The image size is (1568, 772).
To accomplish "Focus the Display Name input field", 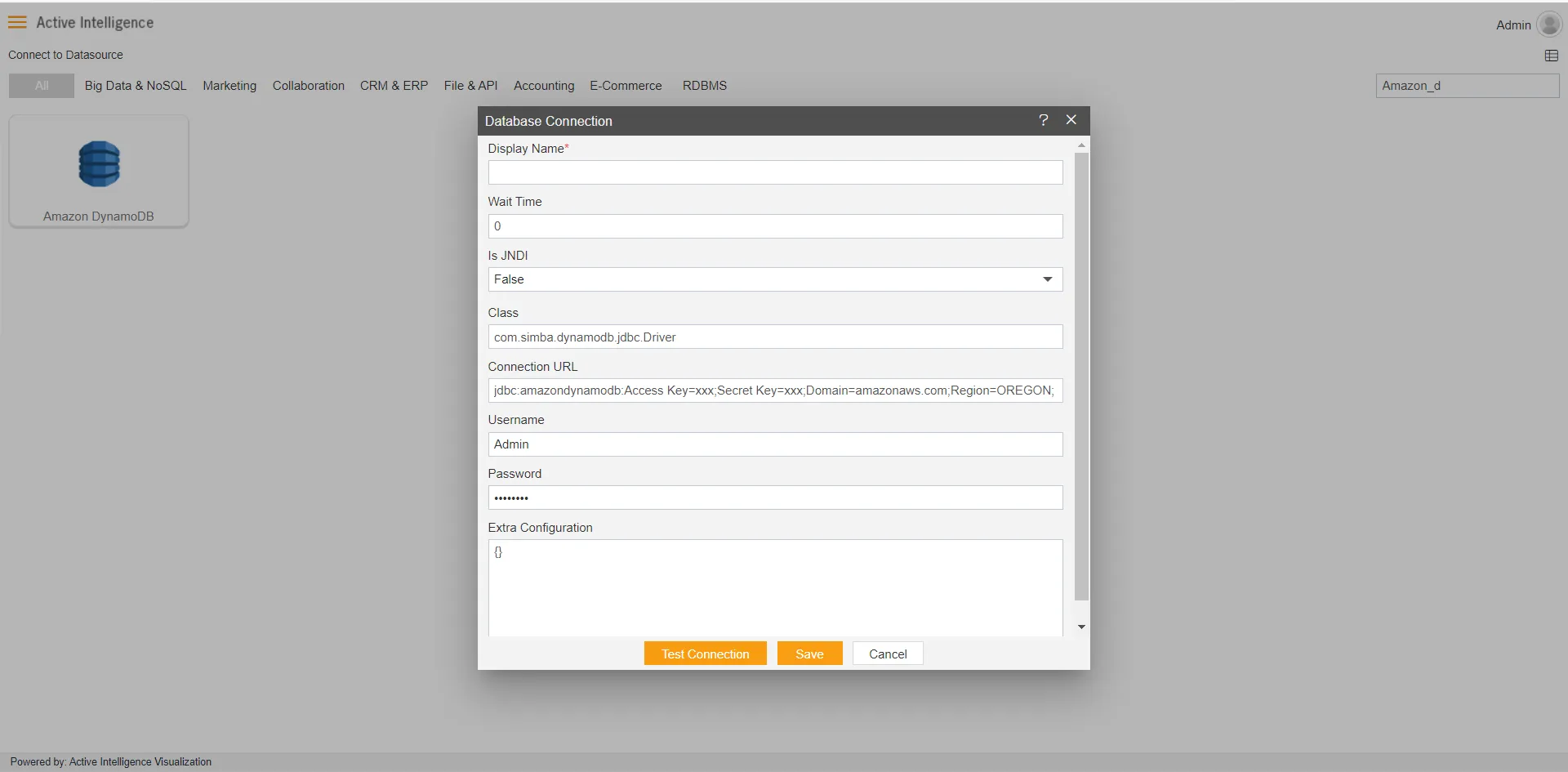I will pos(775,172).
